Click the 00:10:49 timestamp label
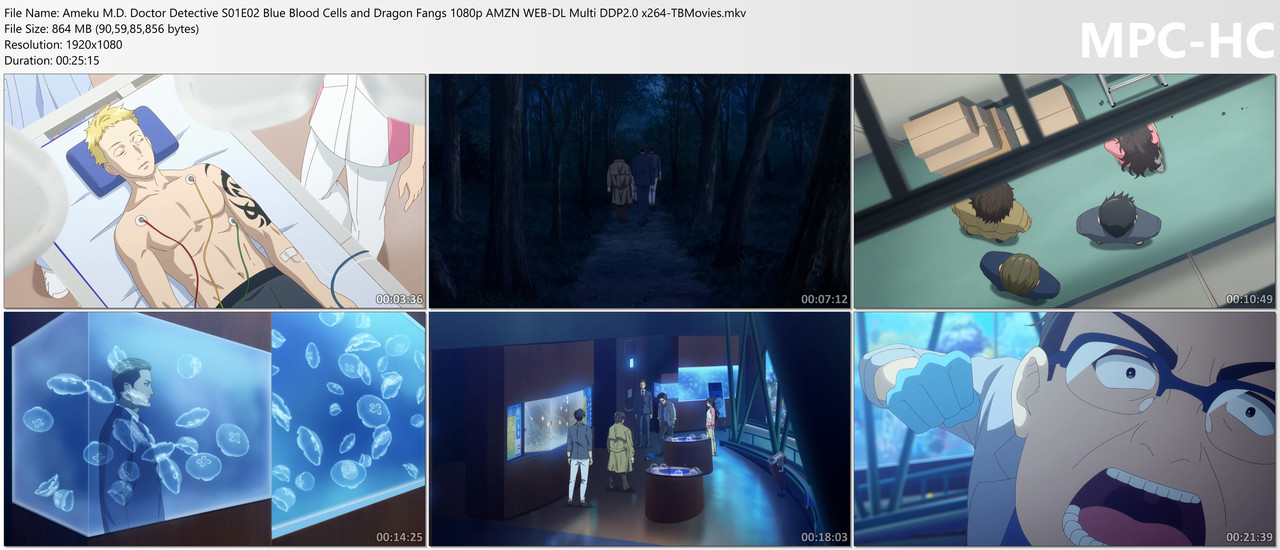The width and height of the screenshot is (1280, 550). click(x=1250, y=299)
